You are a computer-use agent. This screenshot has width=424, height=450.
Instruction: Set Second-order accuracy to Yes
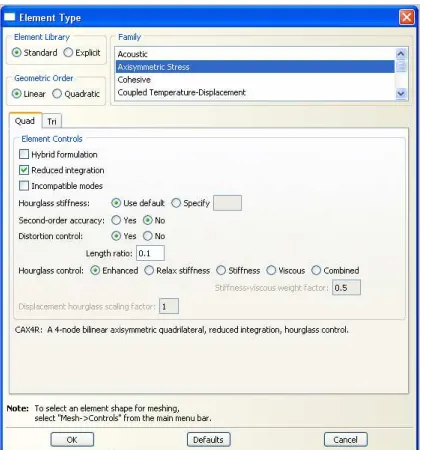point(116,220)
